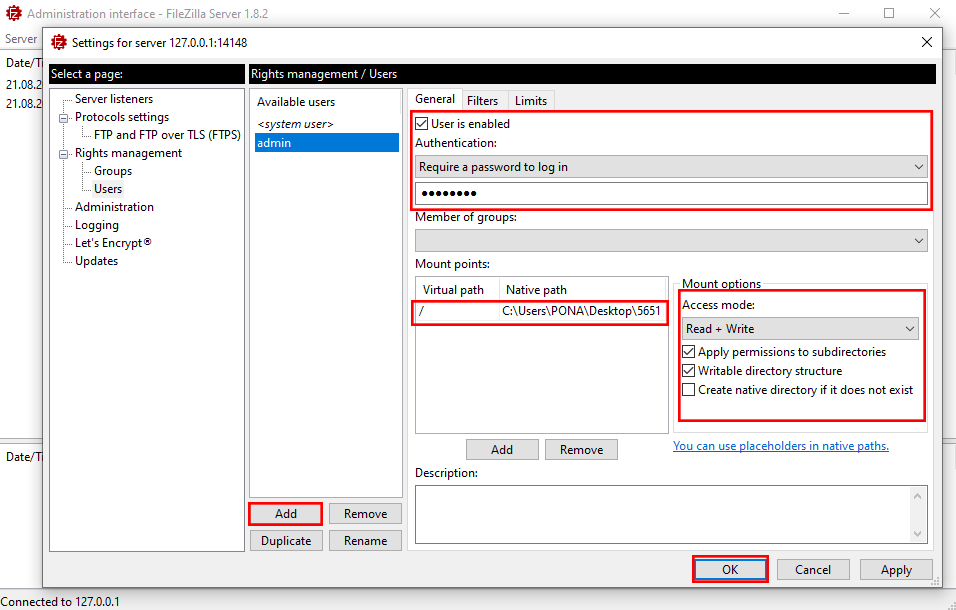This screenshot has height=610, width=956.
Task: Open the Groups page
Action: 113,171
